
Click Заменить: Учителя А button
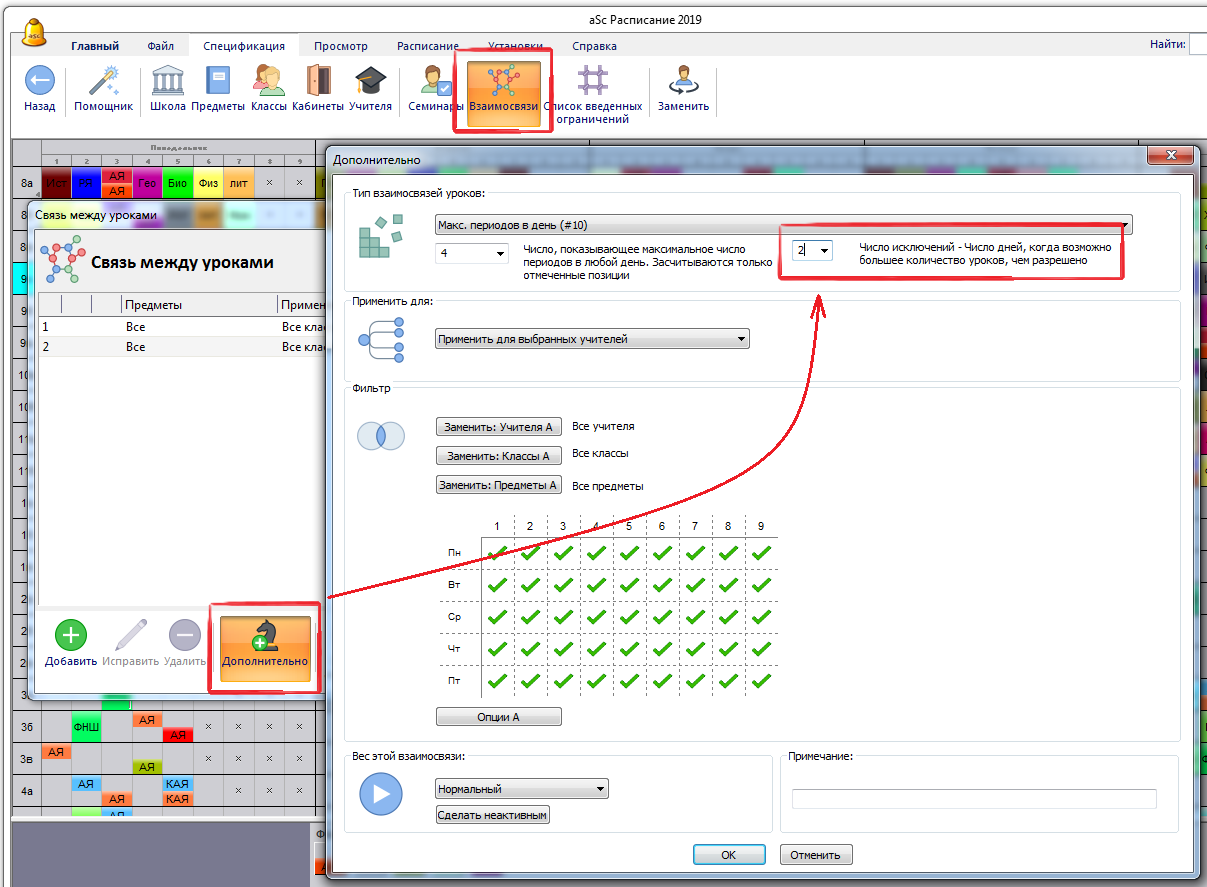pos(499,427)
